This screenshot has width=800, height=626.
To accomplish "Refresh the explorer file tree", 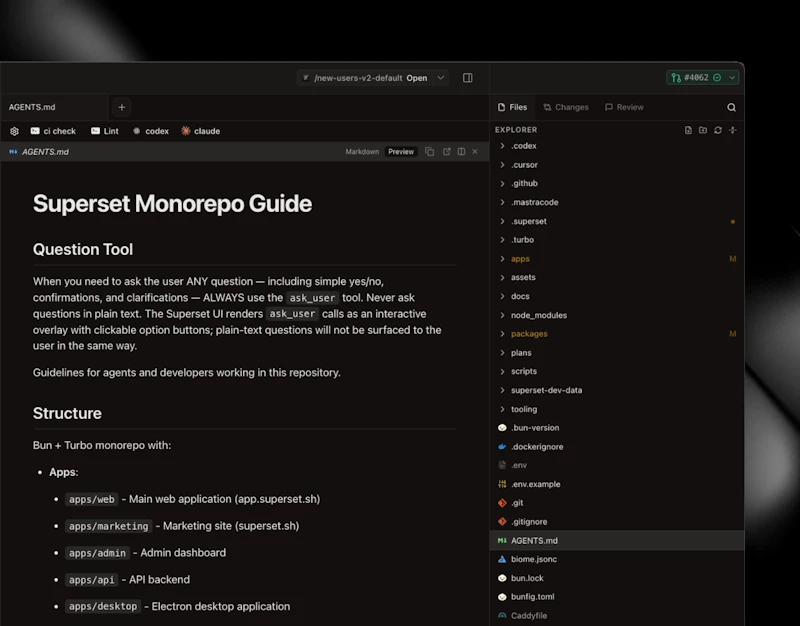I will [718, 130].
